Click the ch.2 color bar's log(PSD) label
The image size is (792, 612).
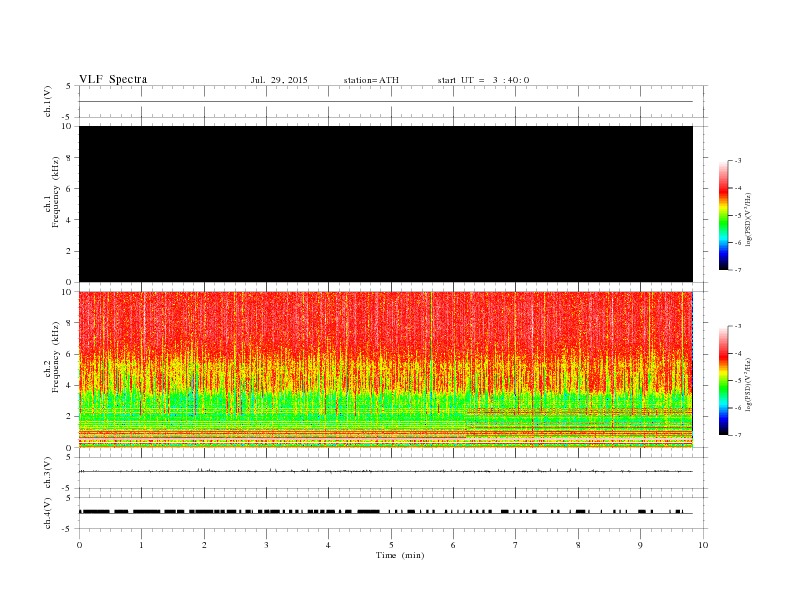(748, 384)
